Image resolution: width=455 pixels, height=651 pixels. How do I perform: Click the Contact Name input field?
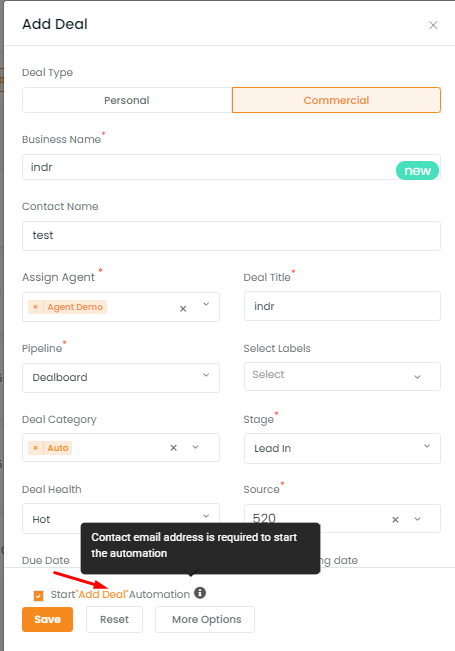point(231,236)
